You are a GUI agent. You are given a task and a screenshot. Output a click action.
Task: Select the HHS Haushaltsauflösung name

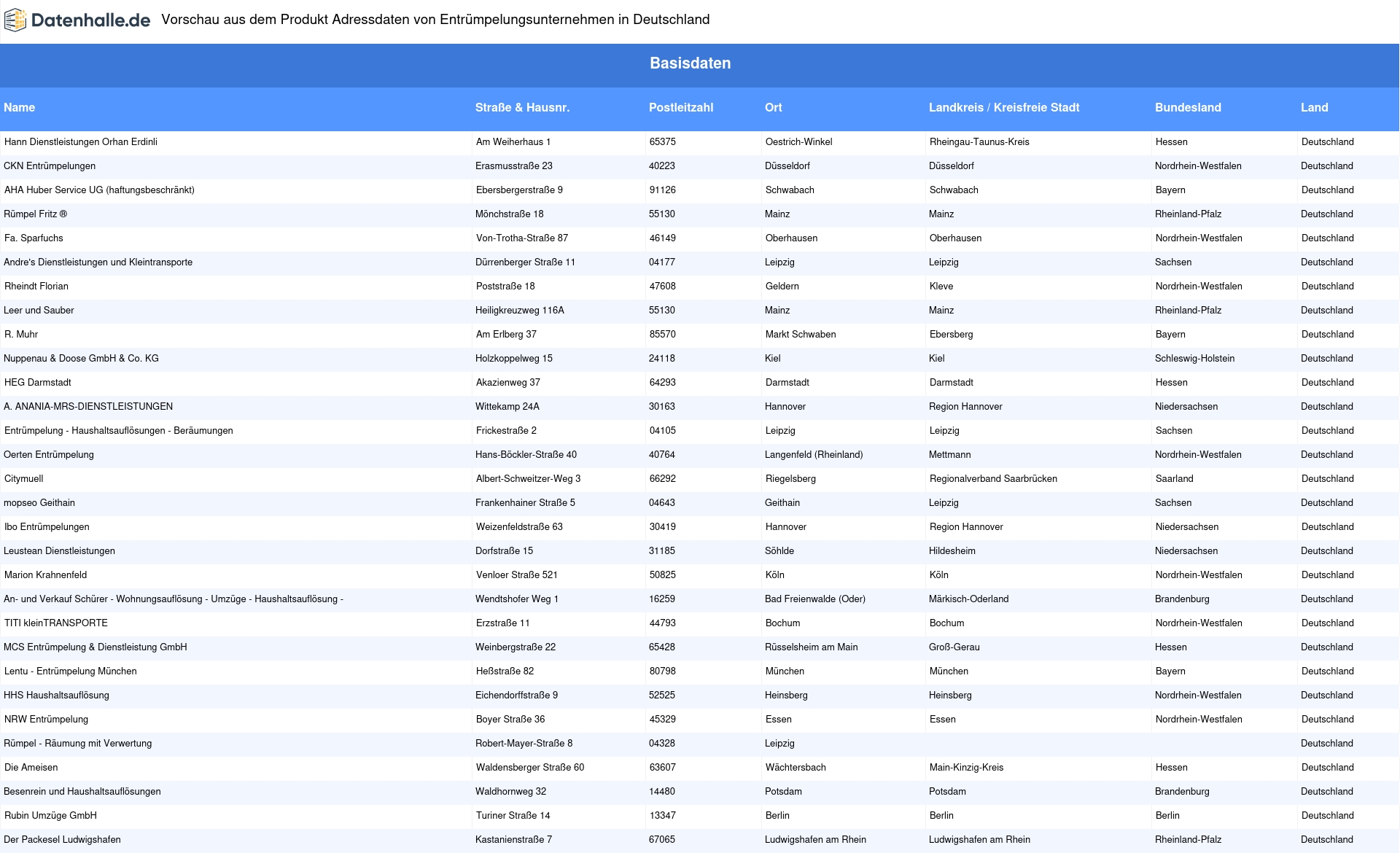pyautogui.click(x=56, y=696)
